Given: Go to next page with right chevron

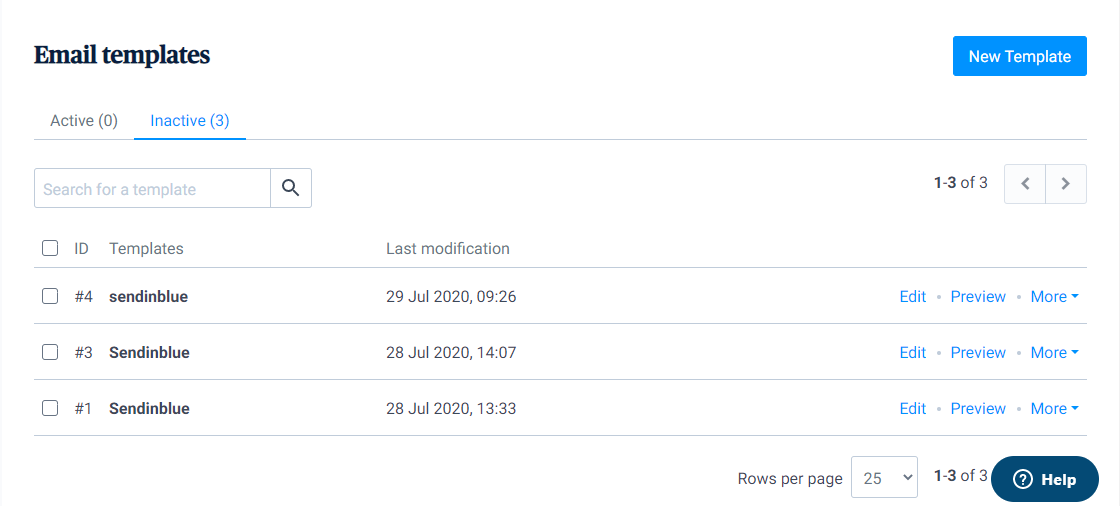Looking at the screenshot, I should pos(1066,184).
